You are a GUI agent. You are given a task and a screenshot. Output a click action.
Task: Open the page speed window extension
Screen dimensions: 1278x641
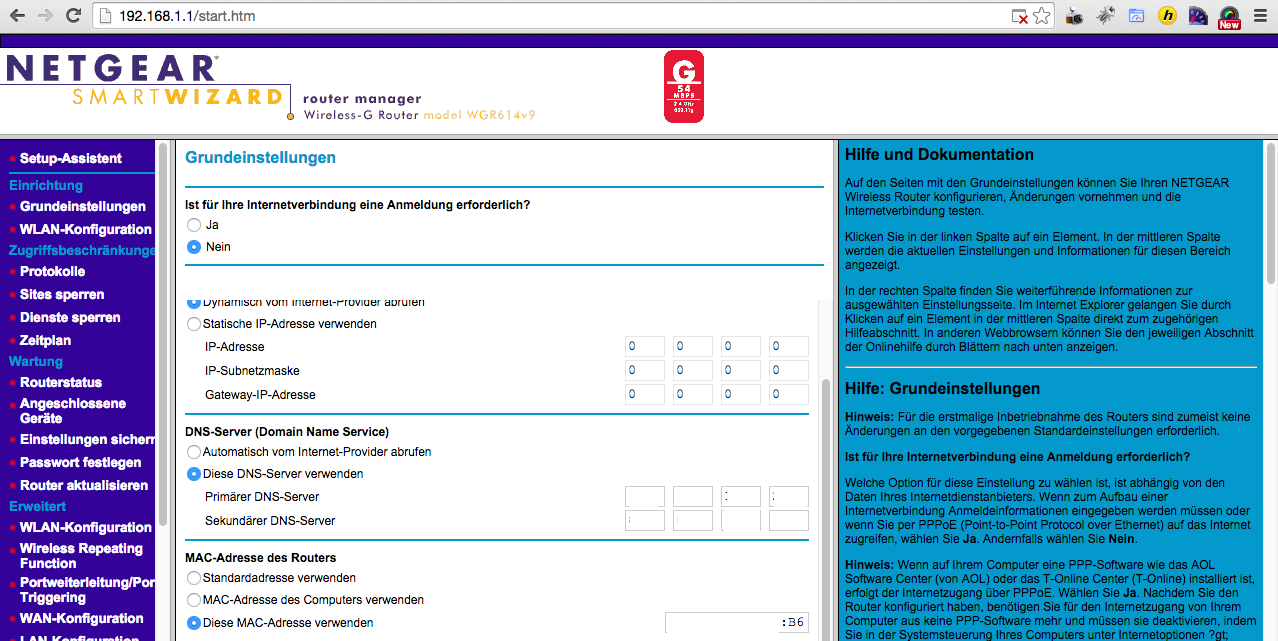[x=1136, y=16]
